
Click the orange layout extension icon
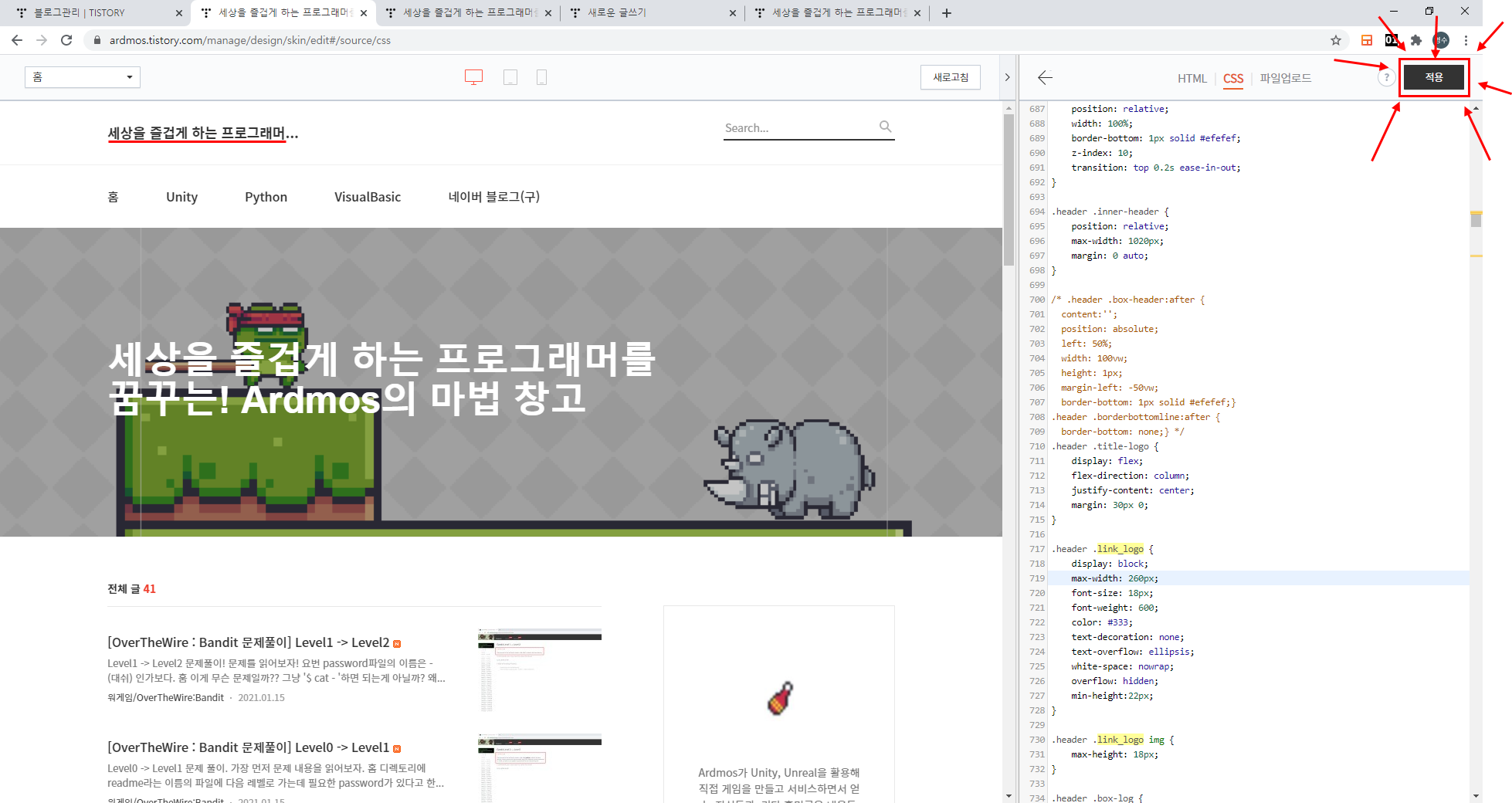tap(1367, 40)
